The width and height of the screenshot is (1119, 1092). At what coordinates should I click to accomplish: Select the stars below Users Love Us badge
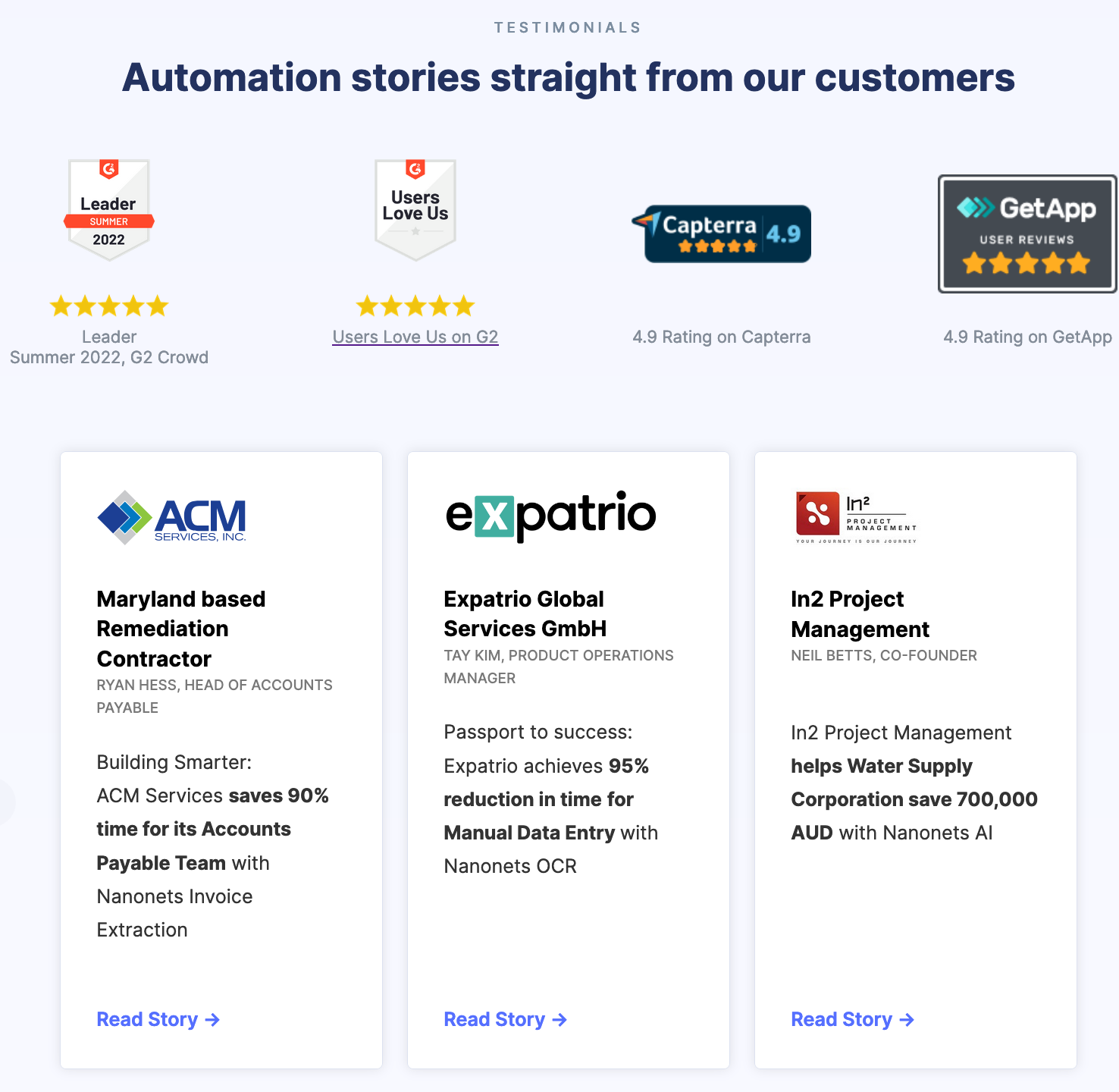click(415, 306)
